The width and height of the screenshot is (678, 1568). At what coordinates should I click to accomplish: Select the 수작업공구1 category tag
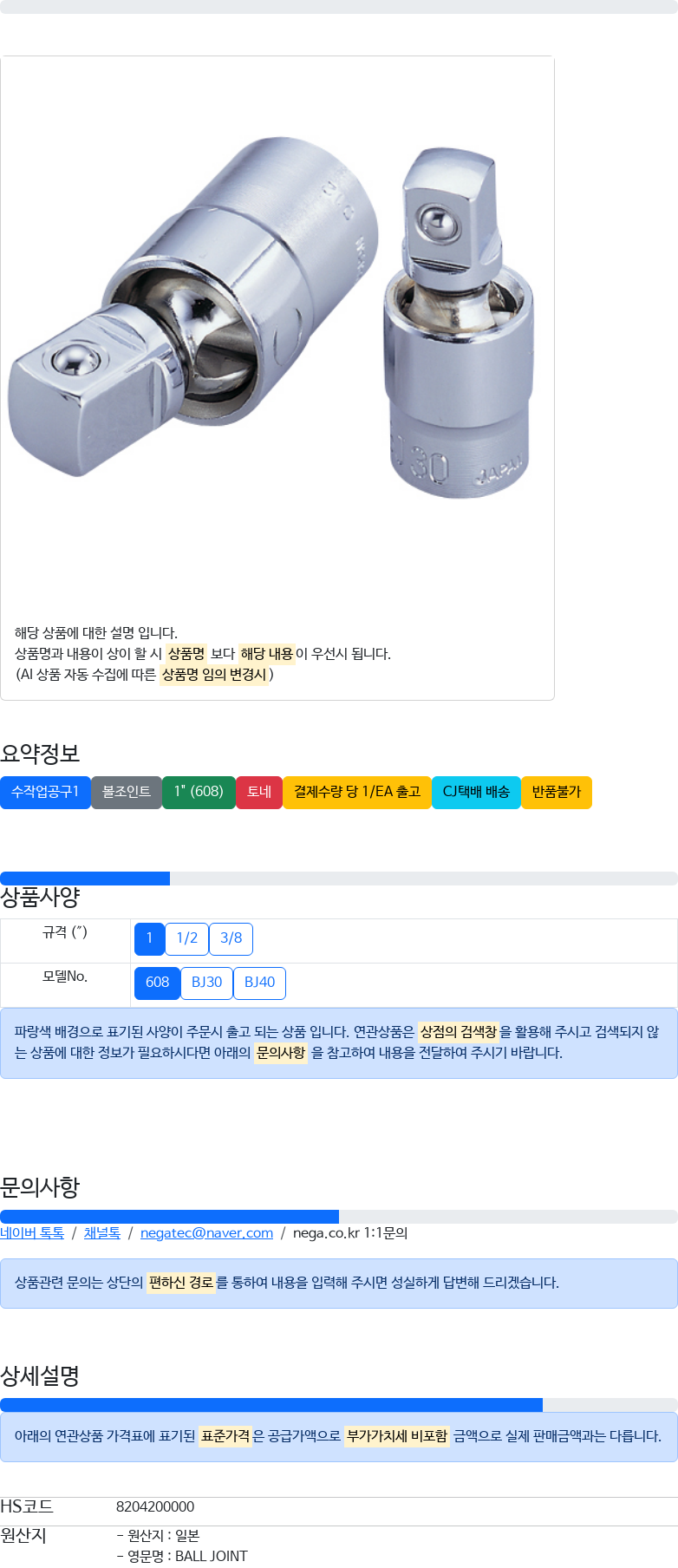pos(45,792)
